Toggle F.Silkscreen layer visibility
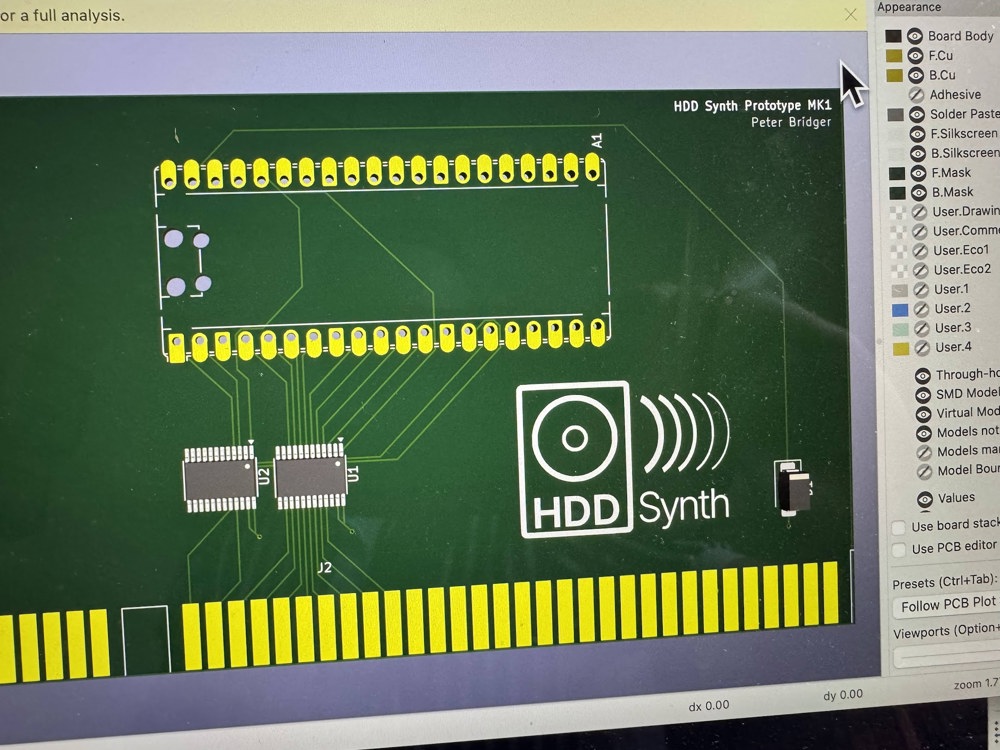The height and width of the screenshot is (750, 1000). tap(917, 134)
